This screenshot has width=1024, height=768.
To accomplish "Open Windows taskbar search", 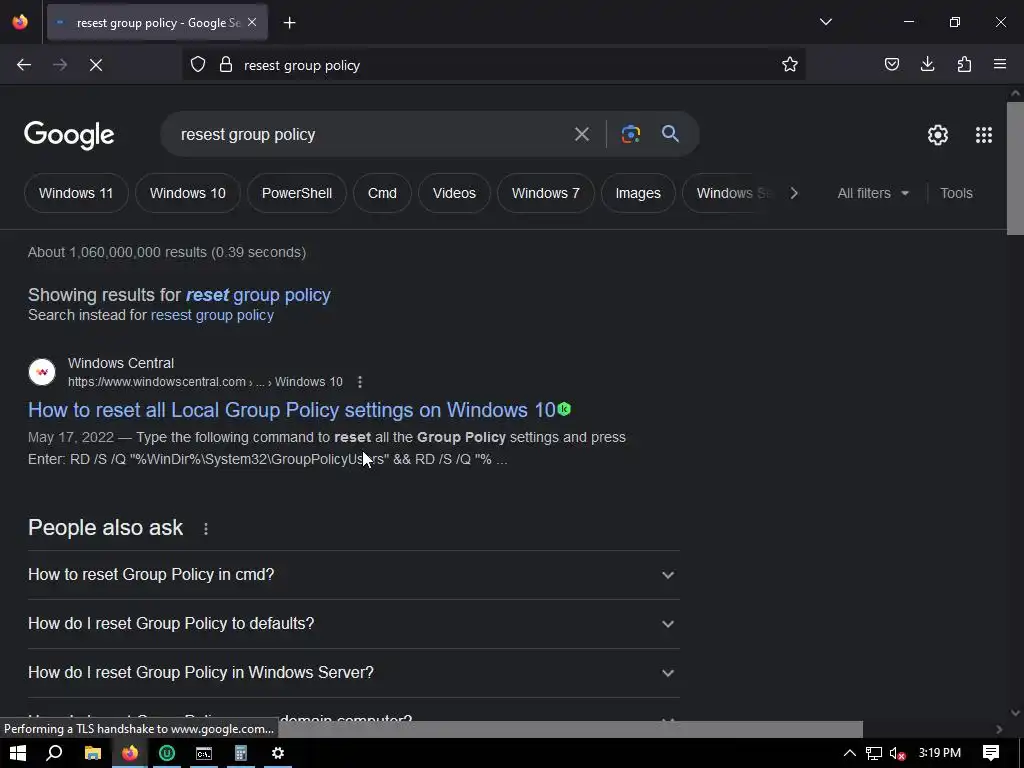I will pos(54,753).
